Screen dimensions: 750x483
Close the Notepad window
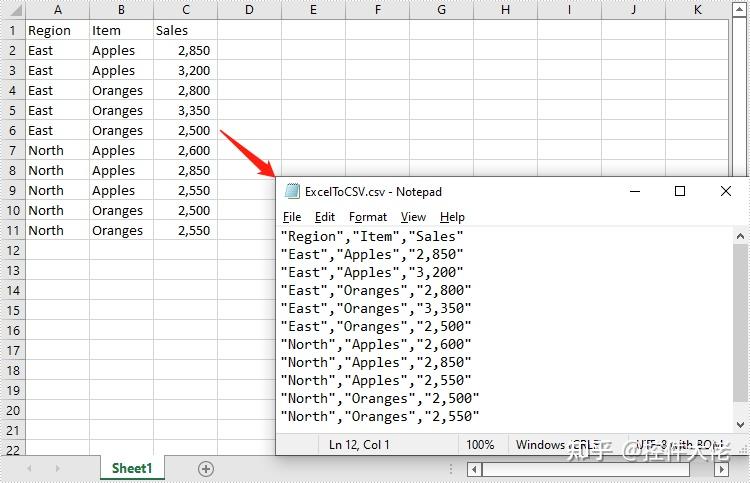726,191
